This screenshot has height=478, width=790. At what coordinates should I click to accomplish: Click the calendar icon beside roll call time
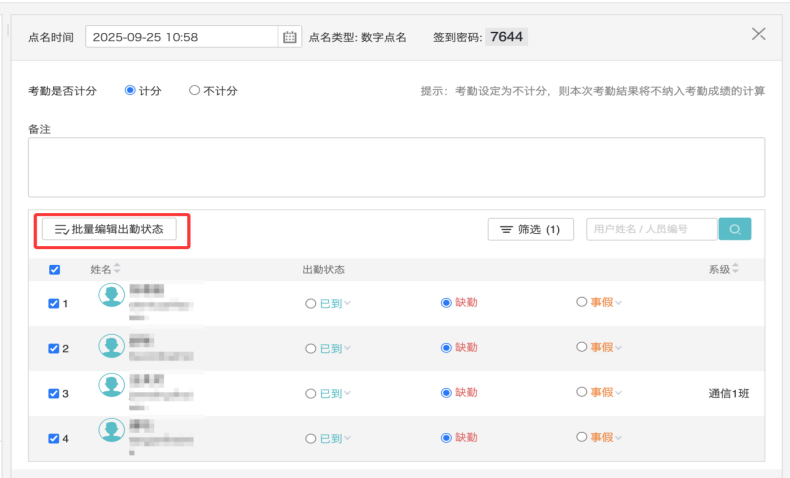coord(290,37)
